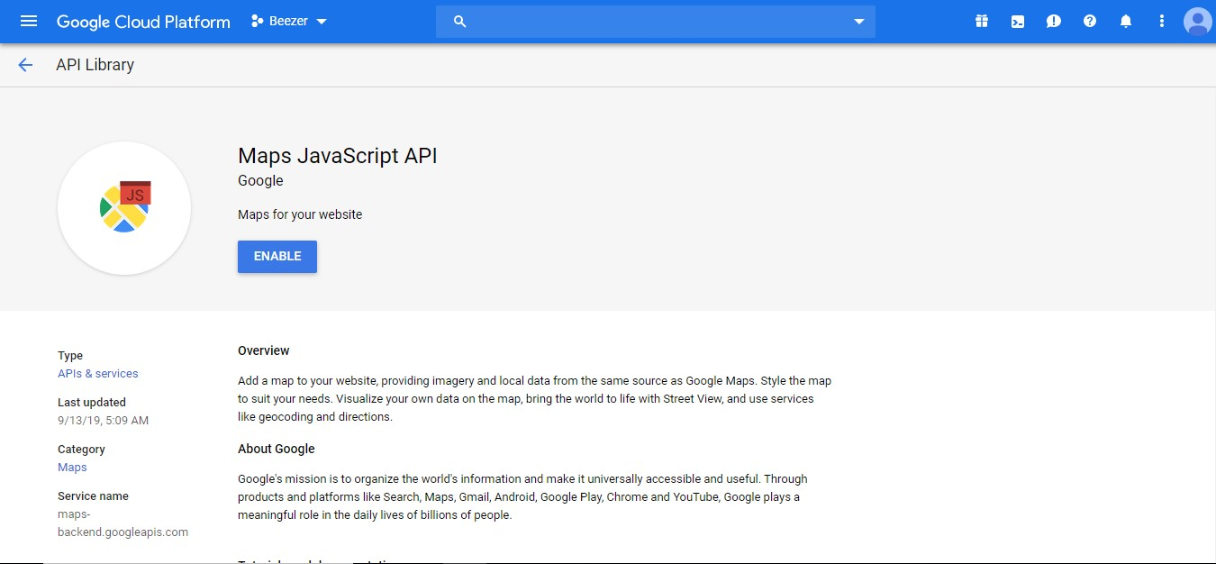Open the send feedback icon
Viewport: 1217px width, 564px height.
point(1053,21)
